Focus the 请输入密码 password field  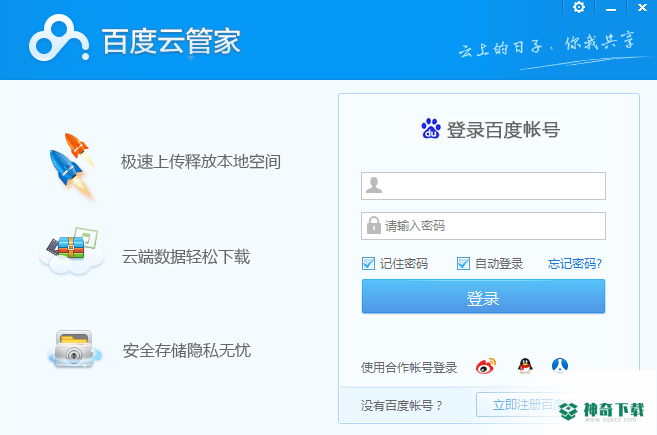click(483, 226)
